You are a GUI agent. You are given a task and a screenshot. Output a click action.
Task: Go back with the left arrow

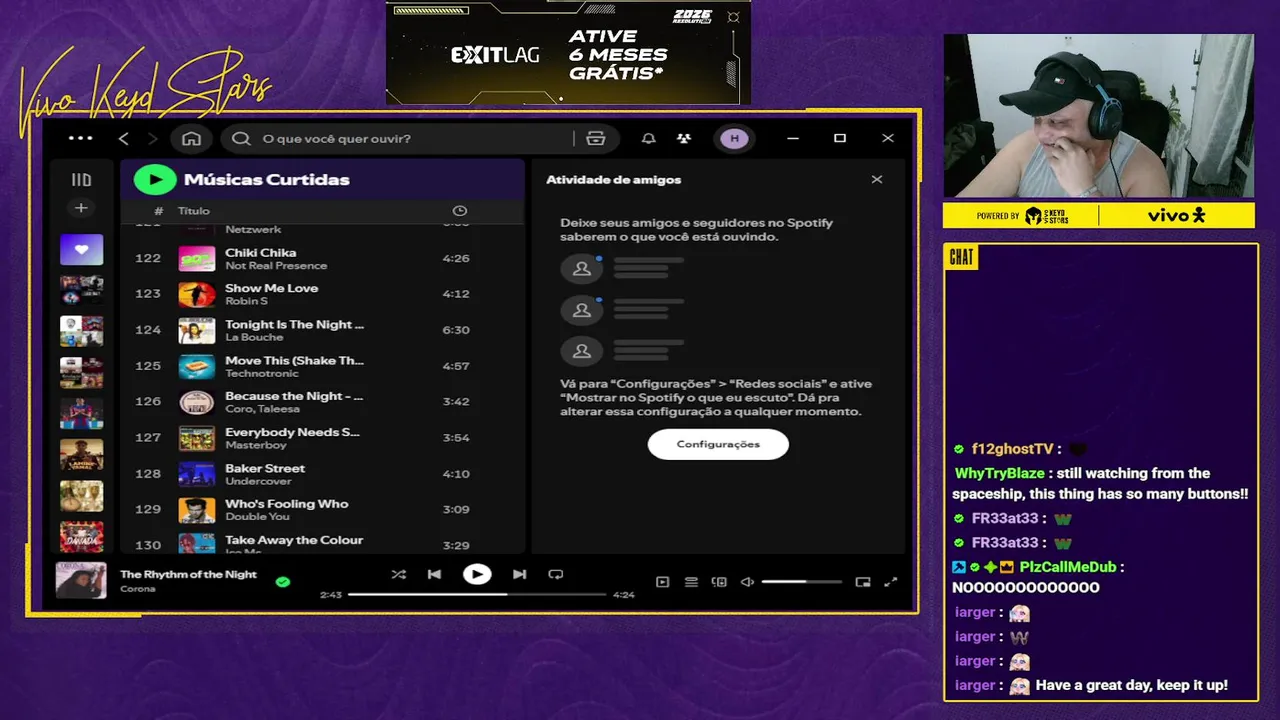click(x=123, y=138)
